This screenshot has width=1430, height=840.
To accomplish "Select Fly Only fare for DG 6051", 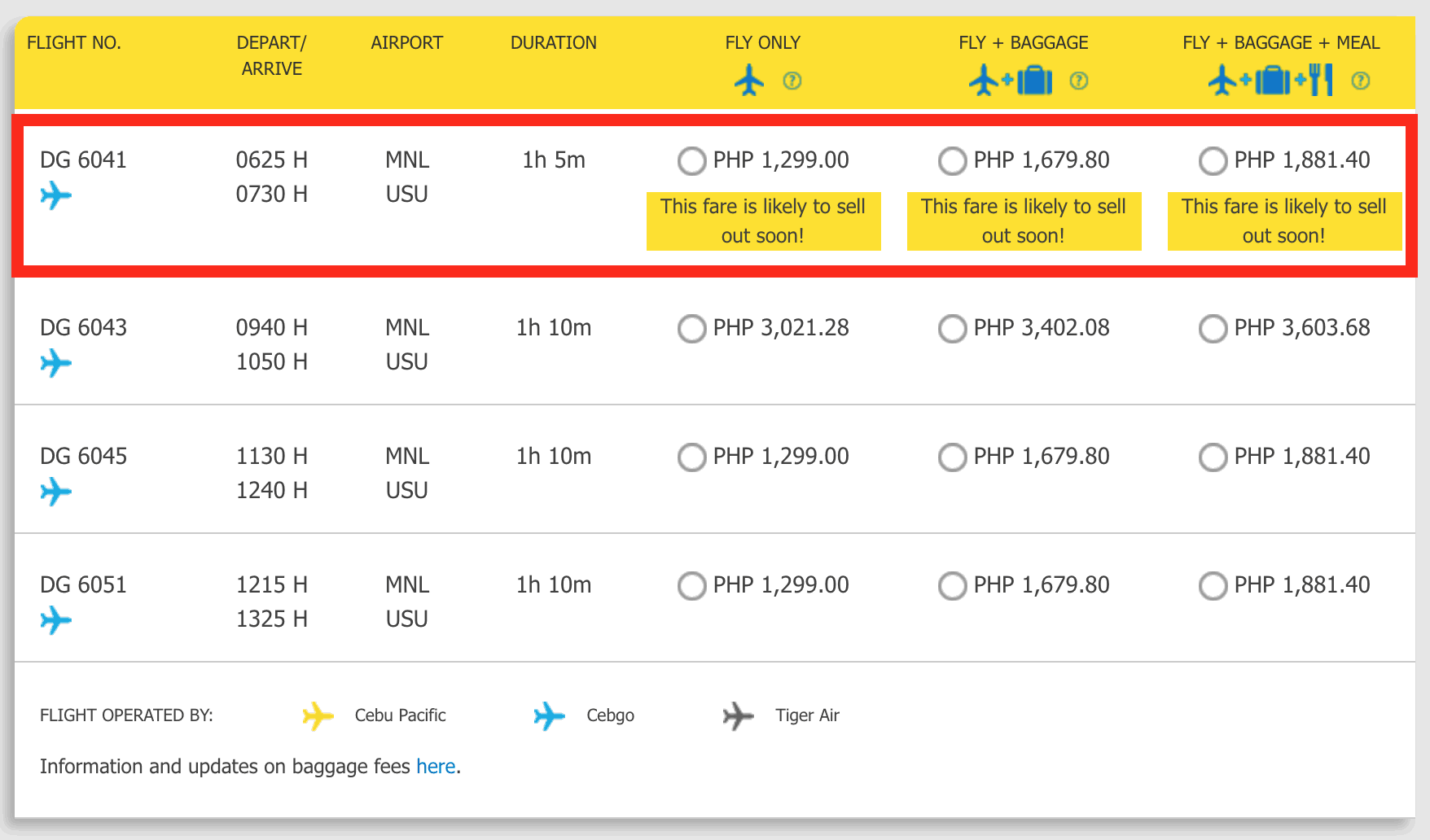I will click(691, 586).
